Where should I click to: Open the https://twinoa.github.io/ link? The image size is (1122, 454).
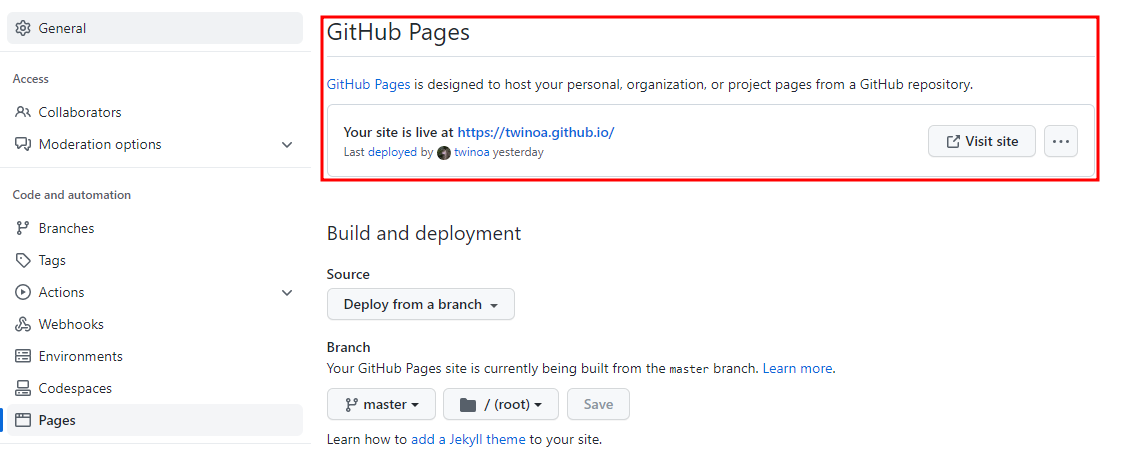[x=536, y=132]
